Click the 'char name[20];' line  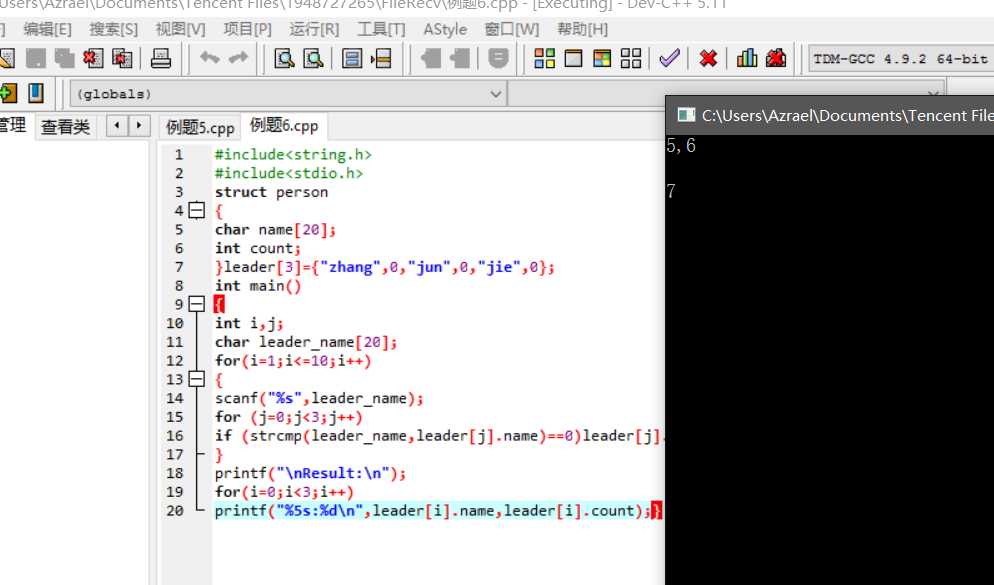[275, 229]
